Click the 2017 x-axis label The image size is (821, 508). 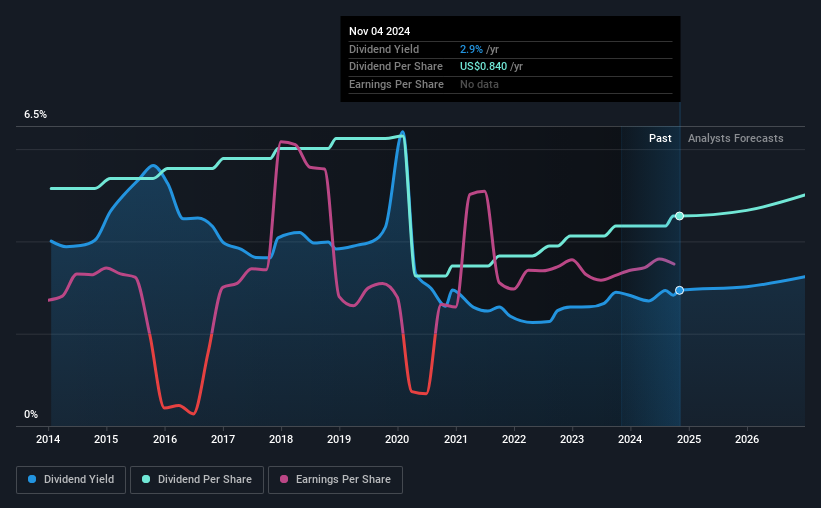pyautogui.click(x=223, y=439)
